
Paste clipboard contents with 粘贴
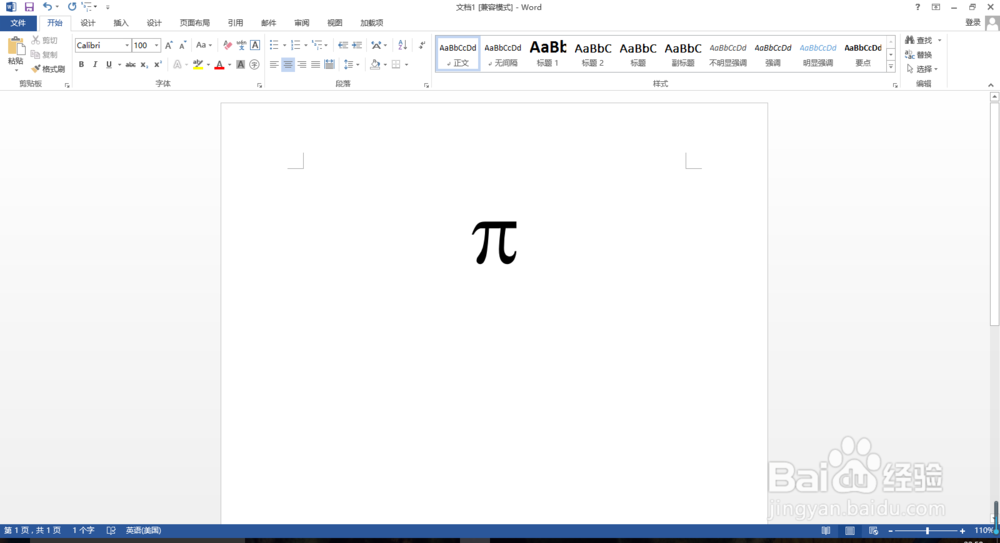15,52
